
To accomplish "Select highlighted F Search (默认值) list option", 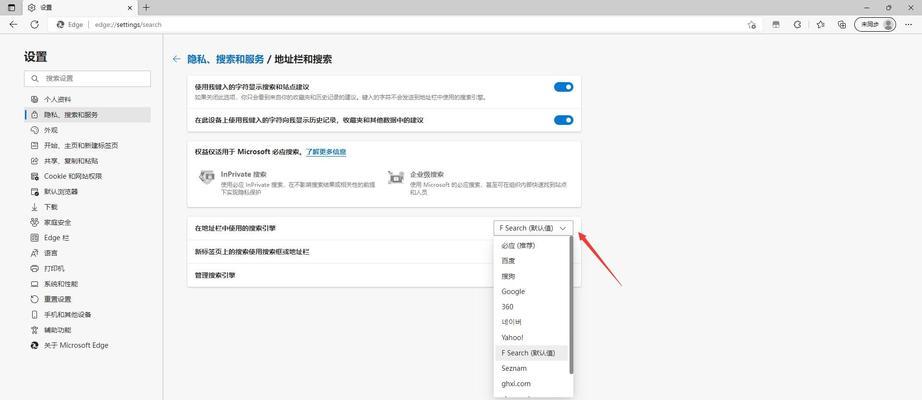I will pyautogui.click(x=532, y=353).
